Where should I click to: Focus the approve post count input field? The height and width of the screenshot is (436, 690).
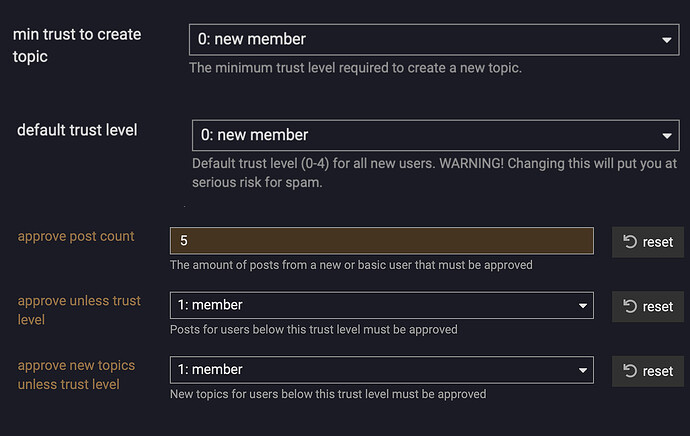tap(382, 241)
